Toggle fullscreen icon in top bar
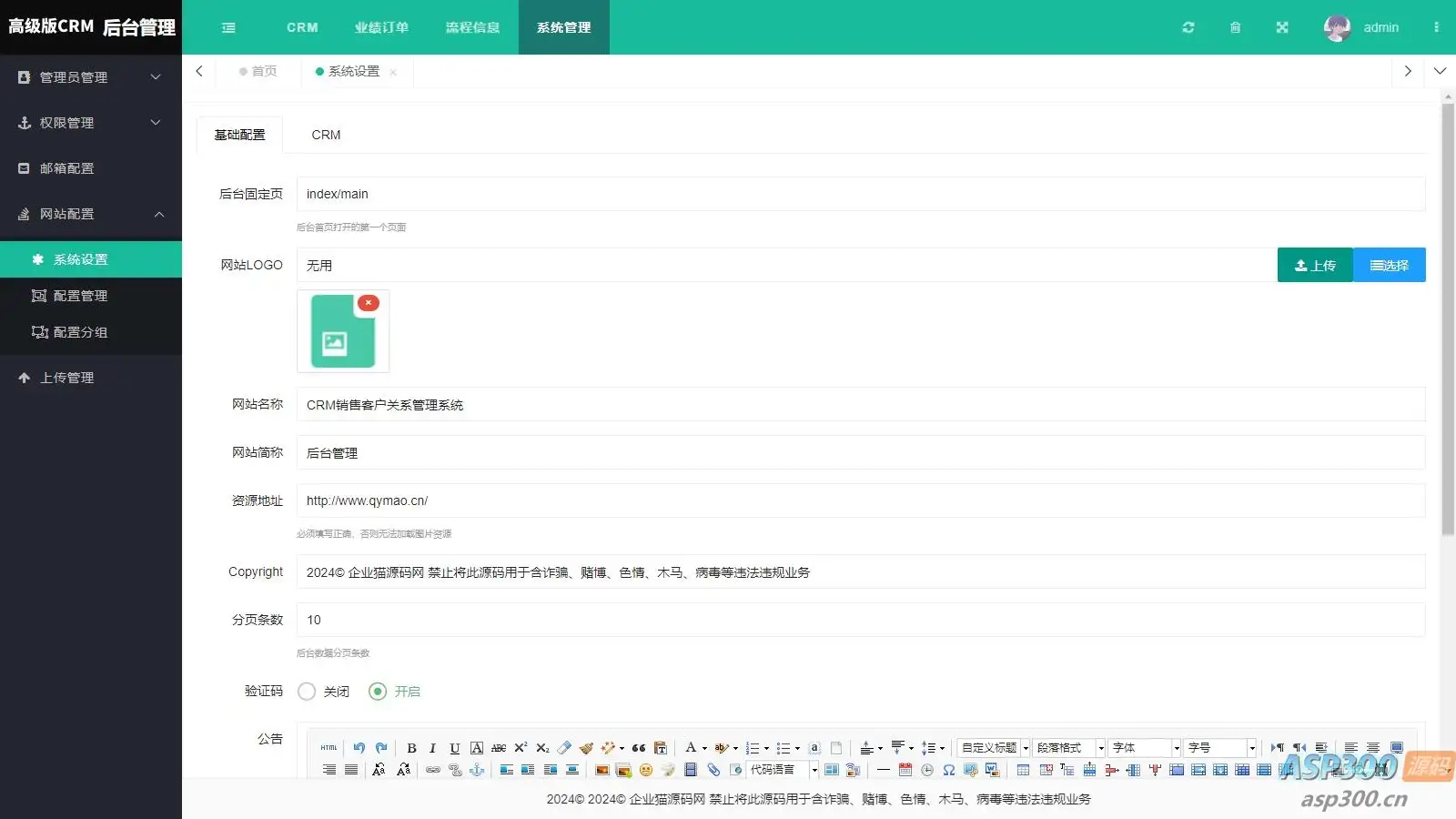Viewport: 1456px width, 819px height. [x=1282, y=27]
